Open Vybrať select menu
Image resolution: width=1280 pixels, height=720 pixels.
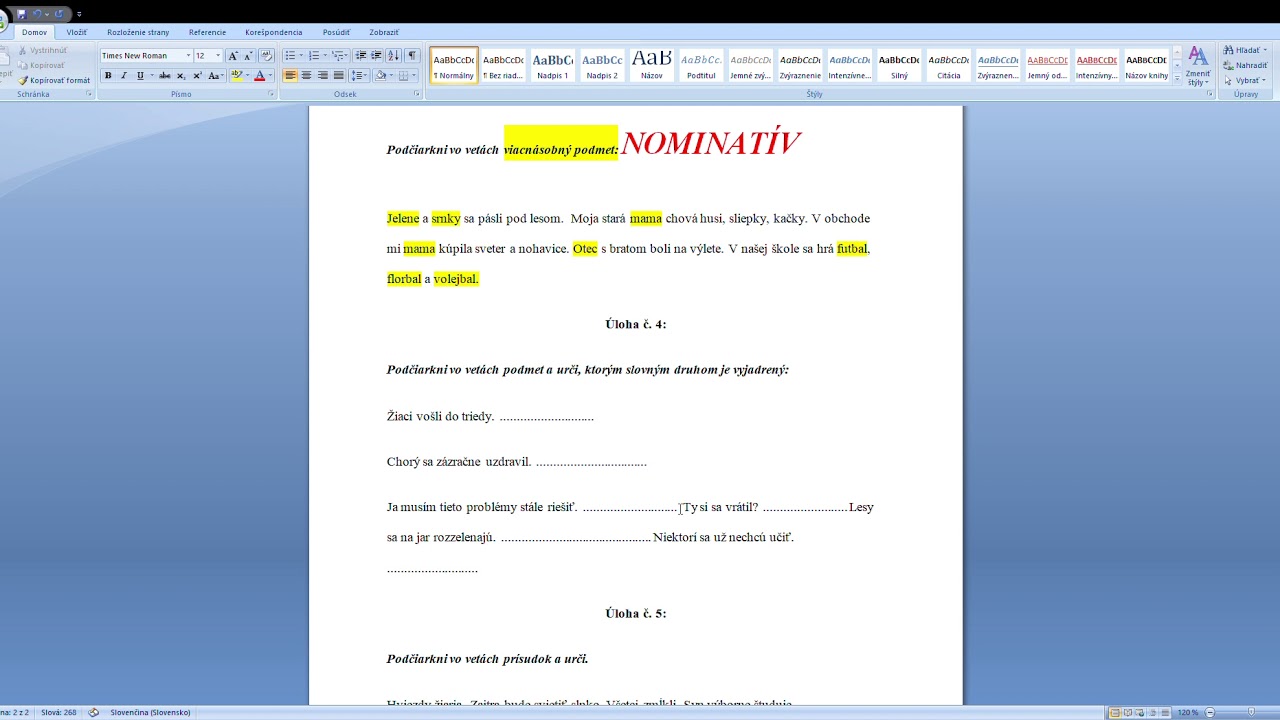[1243, 80]
